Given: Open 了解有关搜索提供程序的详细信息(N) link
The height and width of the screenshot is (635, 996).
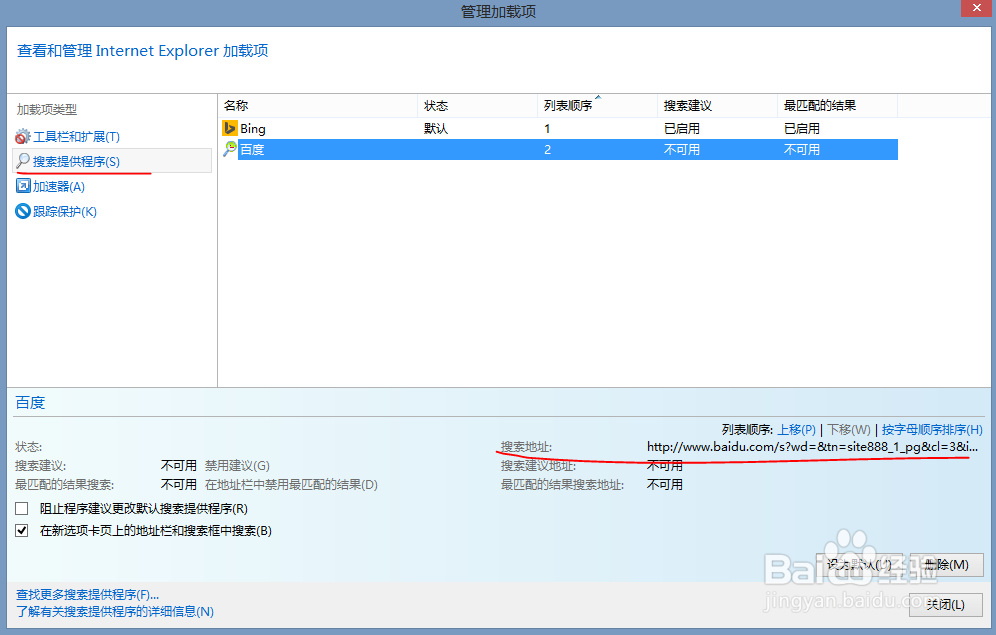Looking at the screenshot, I should coord(114,612).
